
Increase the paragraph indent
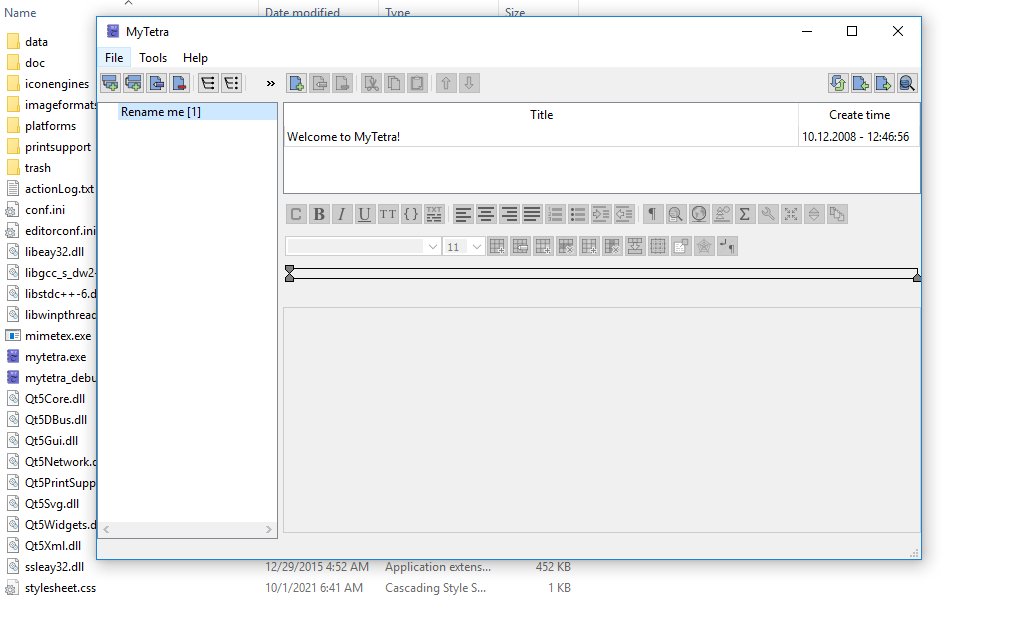[x=601, y=214]
